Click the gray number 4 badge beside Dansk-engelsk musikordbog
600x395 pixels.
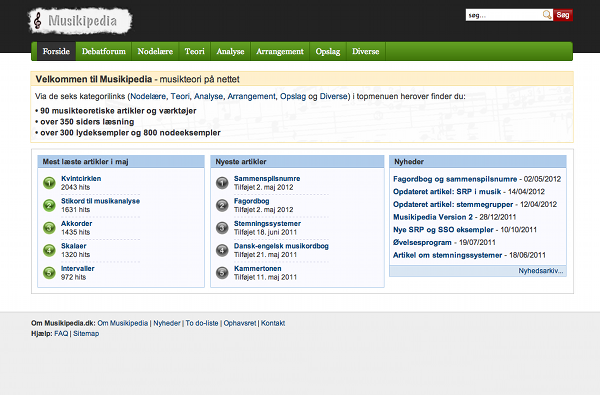coord(222,250)
